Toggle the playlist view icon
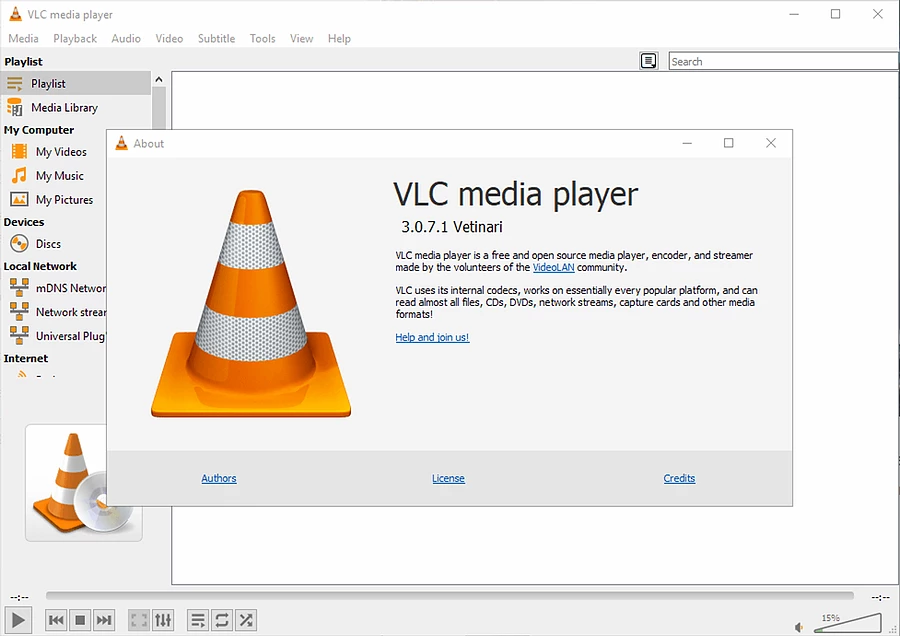The width and height of the screenshot is (900, 636). click(198, 620)
